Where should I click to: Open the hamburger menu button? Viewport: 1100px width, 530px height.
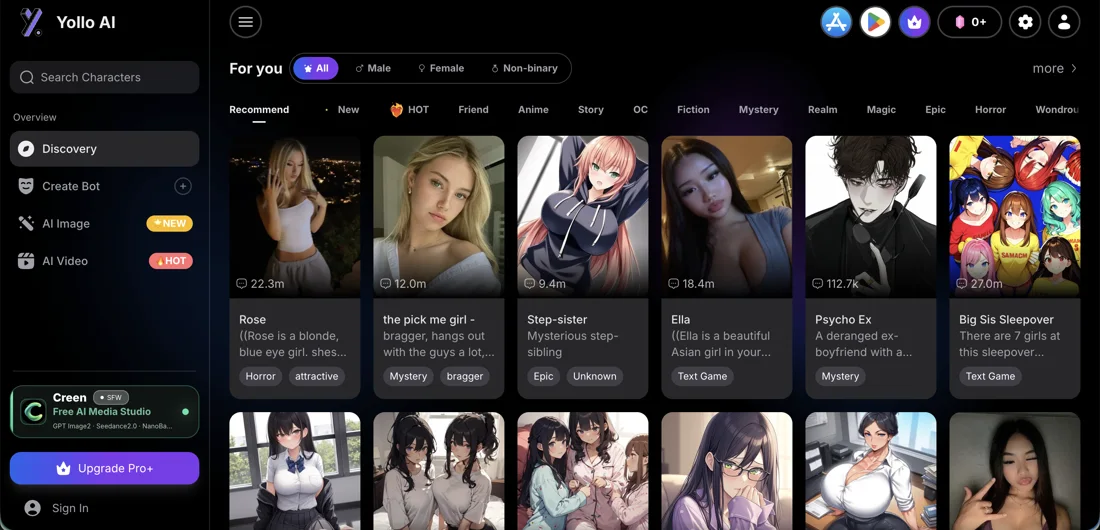point(246,22)
